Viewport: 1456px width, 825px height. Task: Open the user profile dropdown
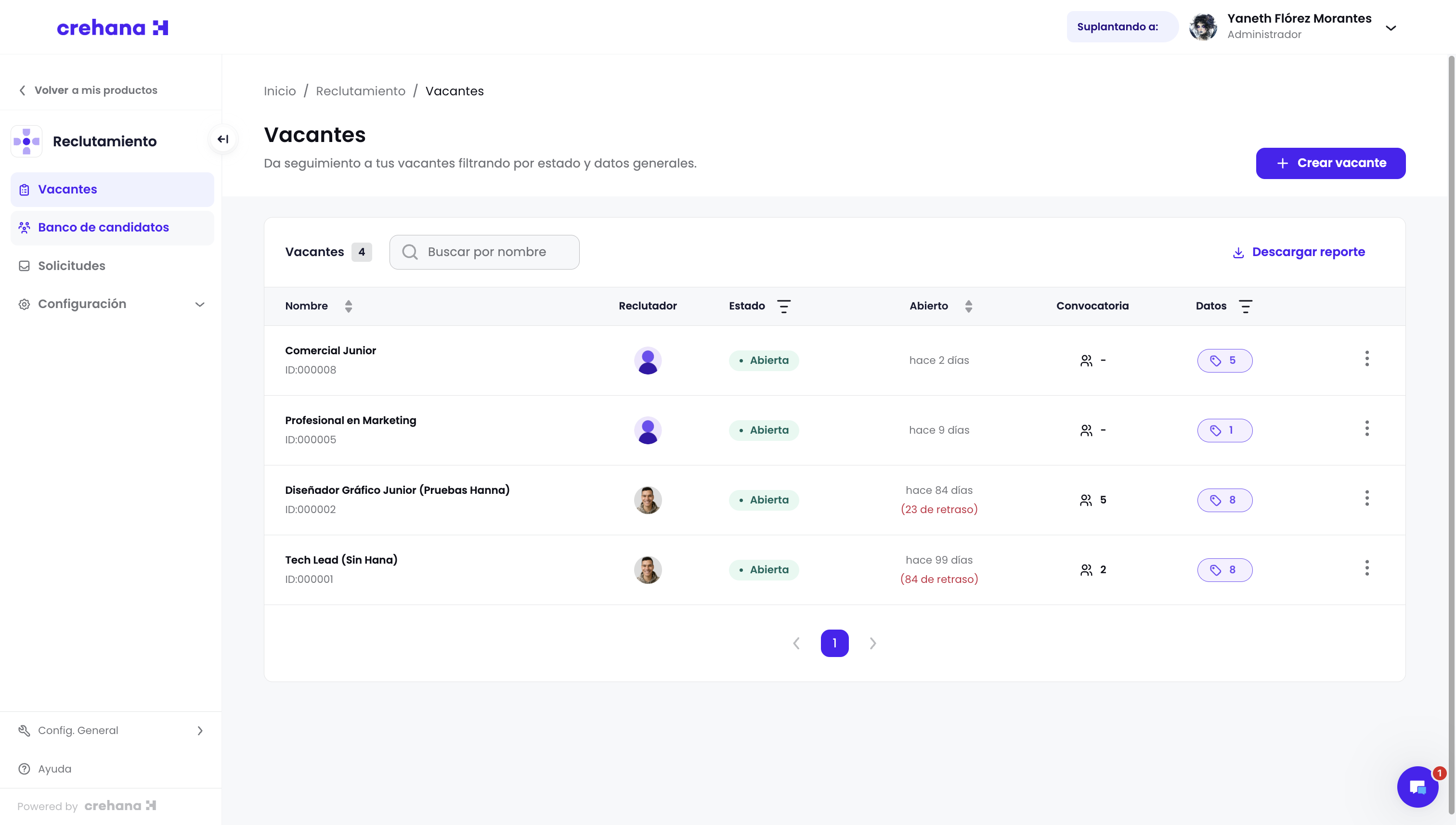click(1390, 28)
